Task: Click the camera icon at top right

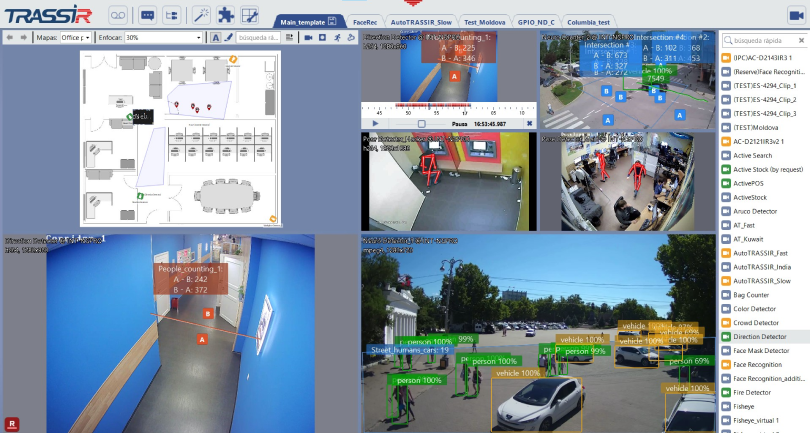Action: [796, 15]
